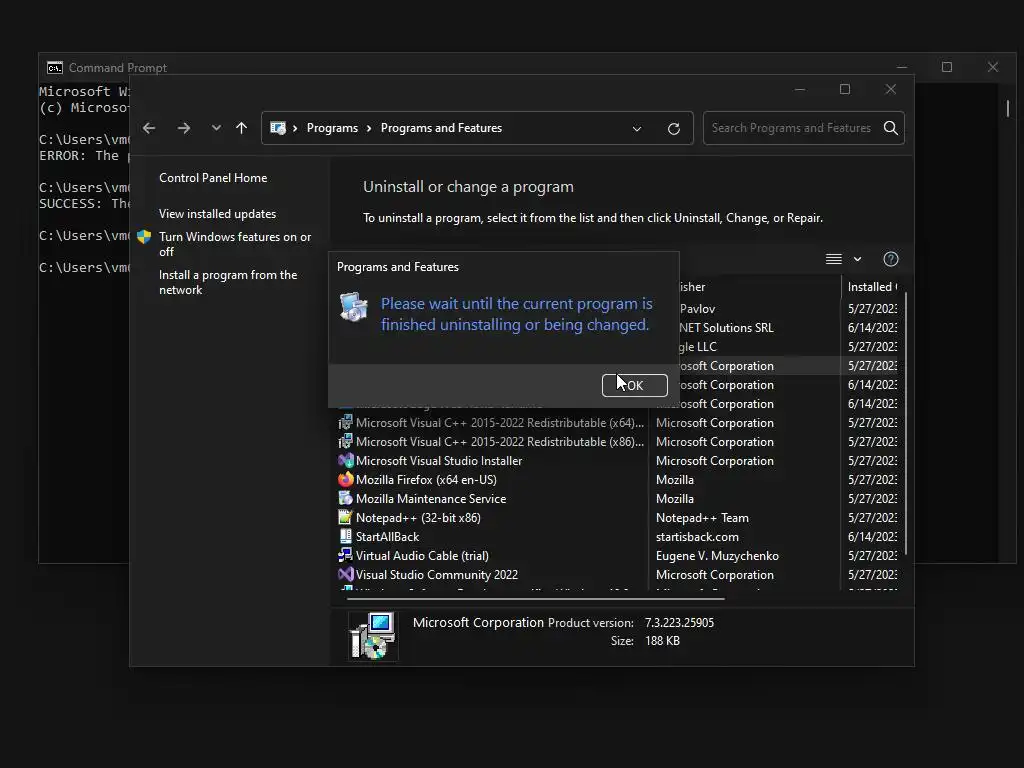
Task: Click the shield icon beside Windows features
Action: 144,237
